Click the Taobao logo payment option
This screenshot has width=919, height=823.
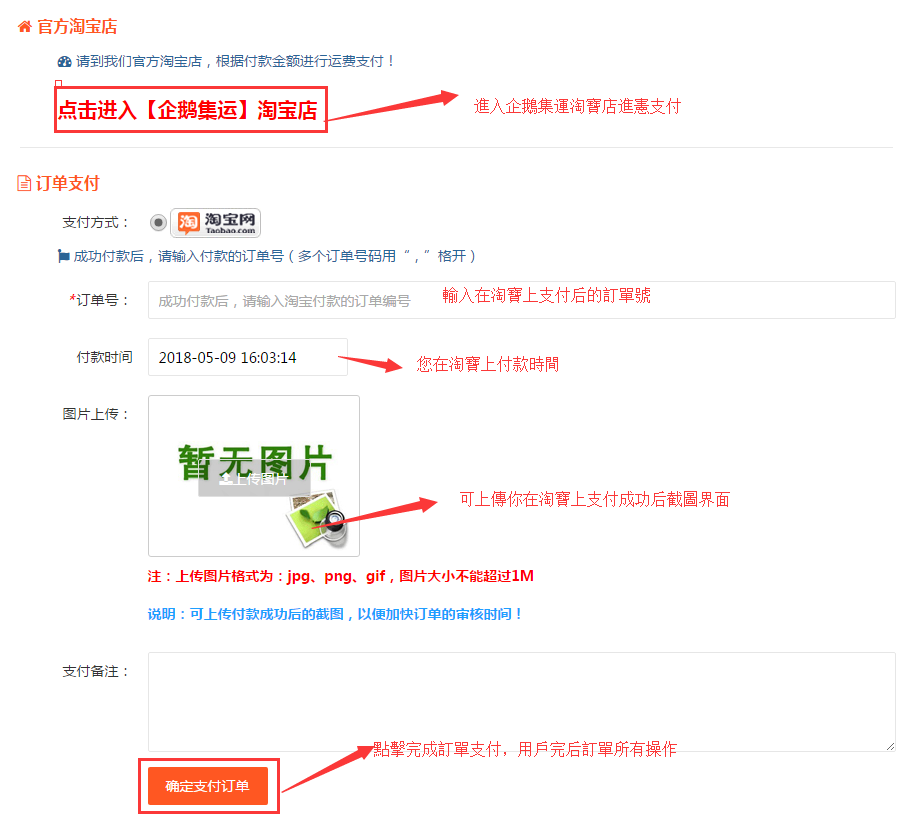pos(216,223)
